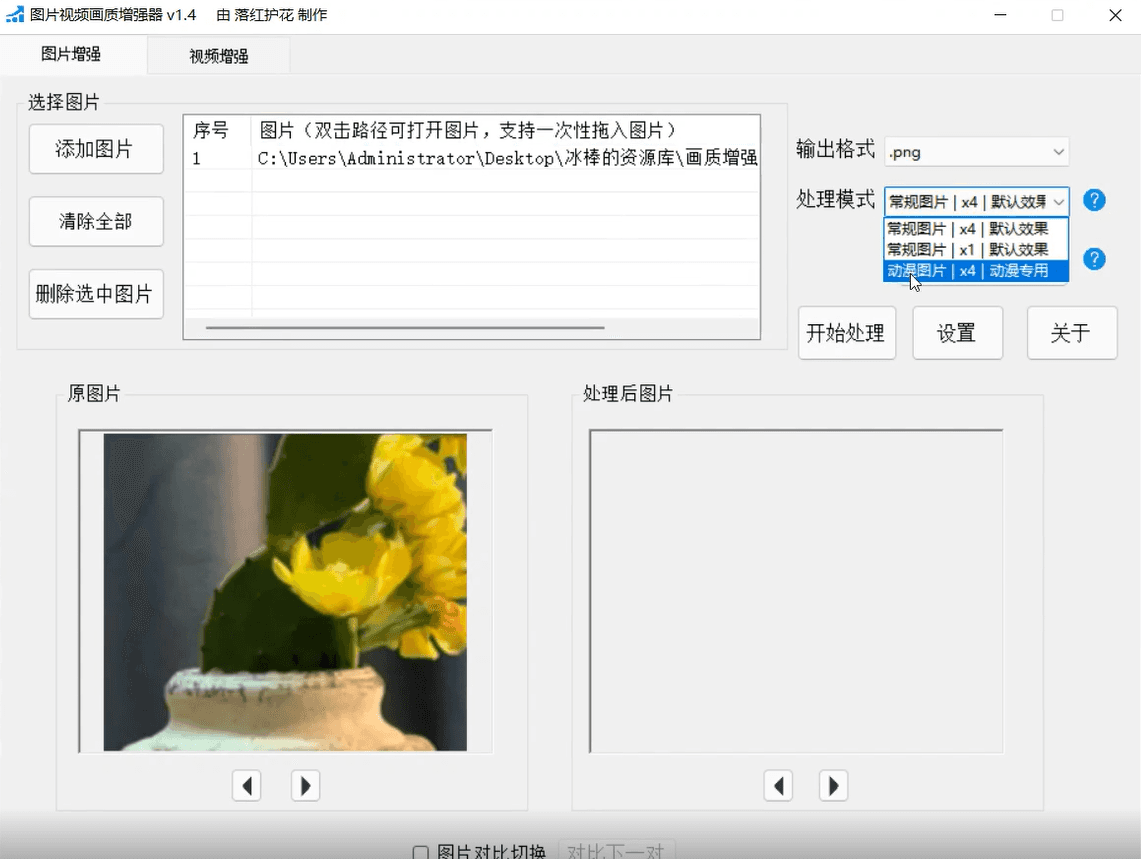Show next original image with right arrow
1141x859 pixels.
(x=305, y=785)
